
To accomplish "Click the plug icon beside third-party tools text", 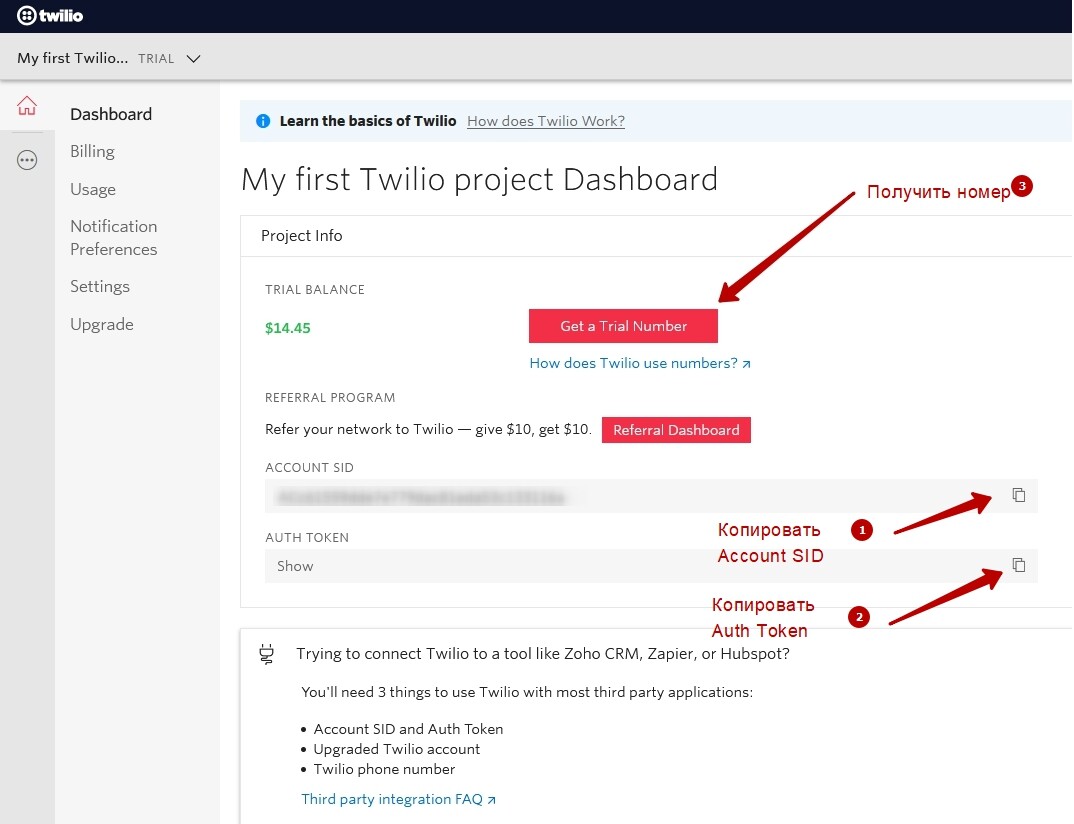I will (266, 654).
